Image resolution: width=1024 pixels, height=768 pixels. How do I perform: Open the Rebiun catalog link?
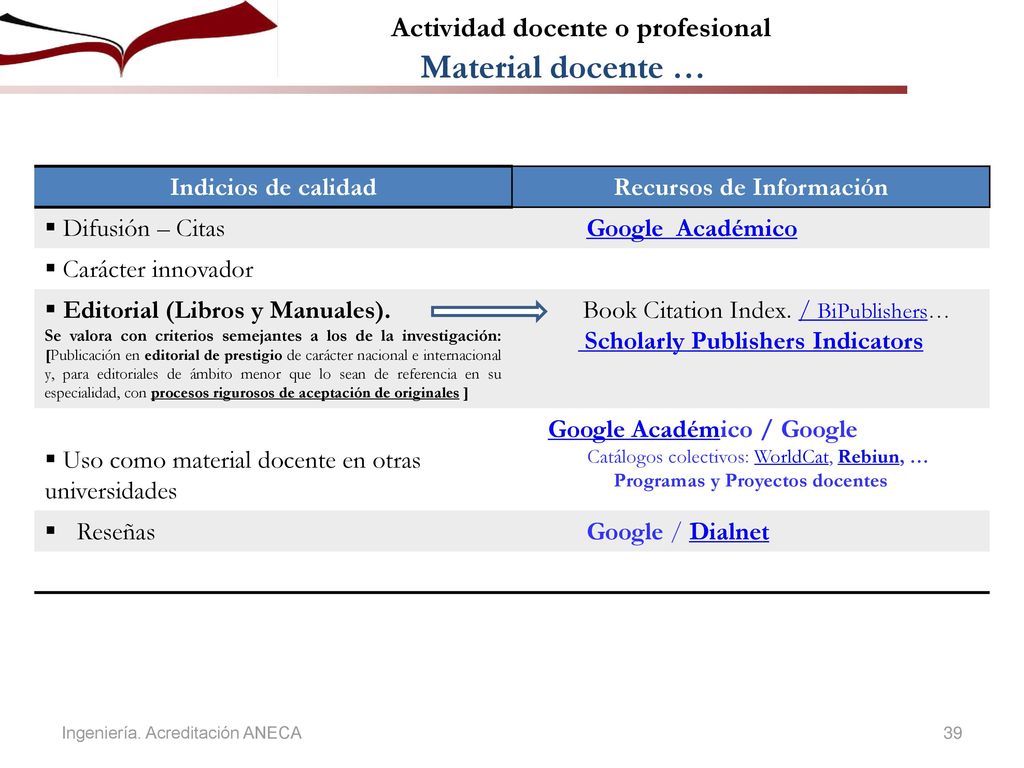[x=869, y=456]
